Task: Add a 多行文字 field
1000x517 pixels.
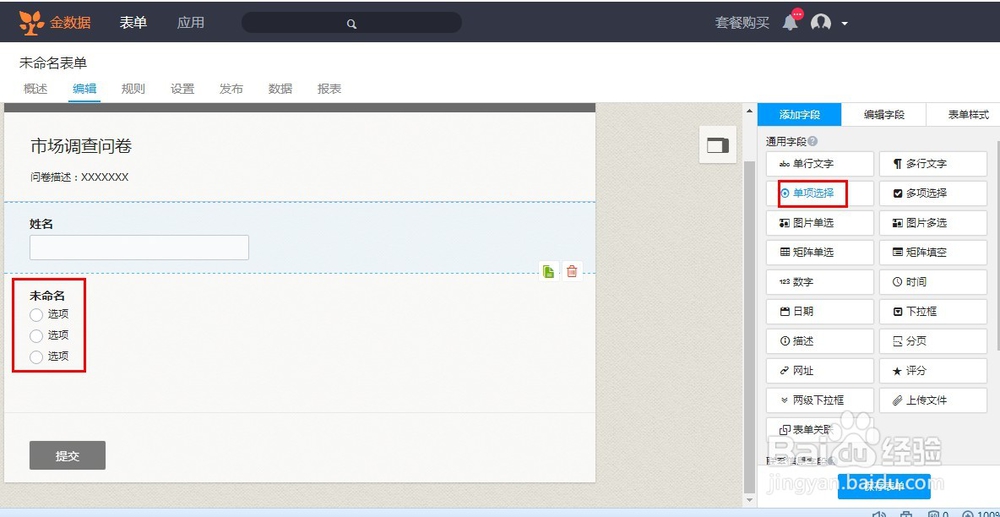Action: click(x=933, y=164)
